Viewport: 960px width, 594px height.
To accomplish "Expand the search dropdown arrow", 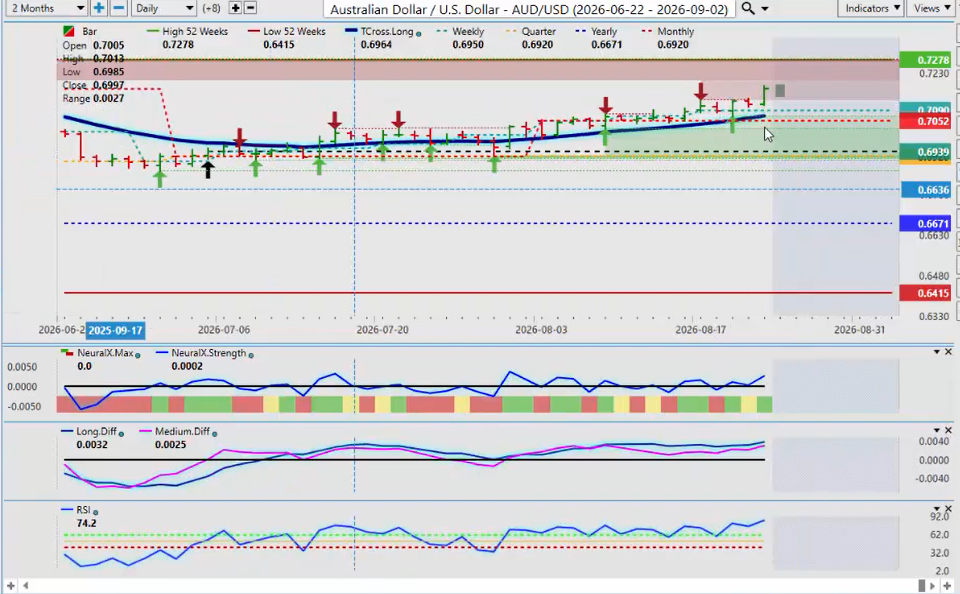I will click(764, 9).
